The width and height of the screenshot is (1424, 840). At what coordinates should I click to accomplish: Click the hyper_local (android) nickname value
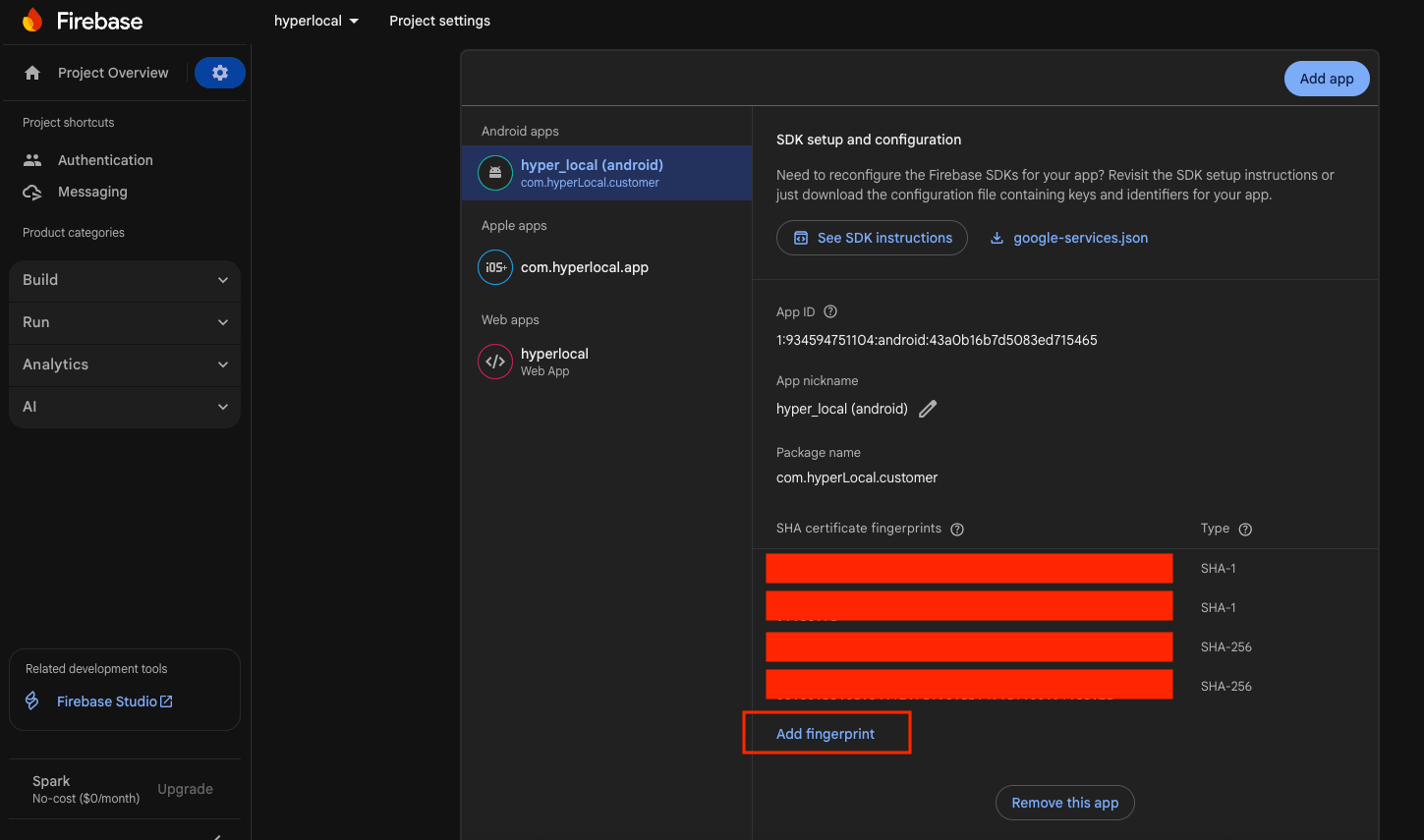coord(842,409)
